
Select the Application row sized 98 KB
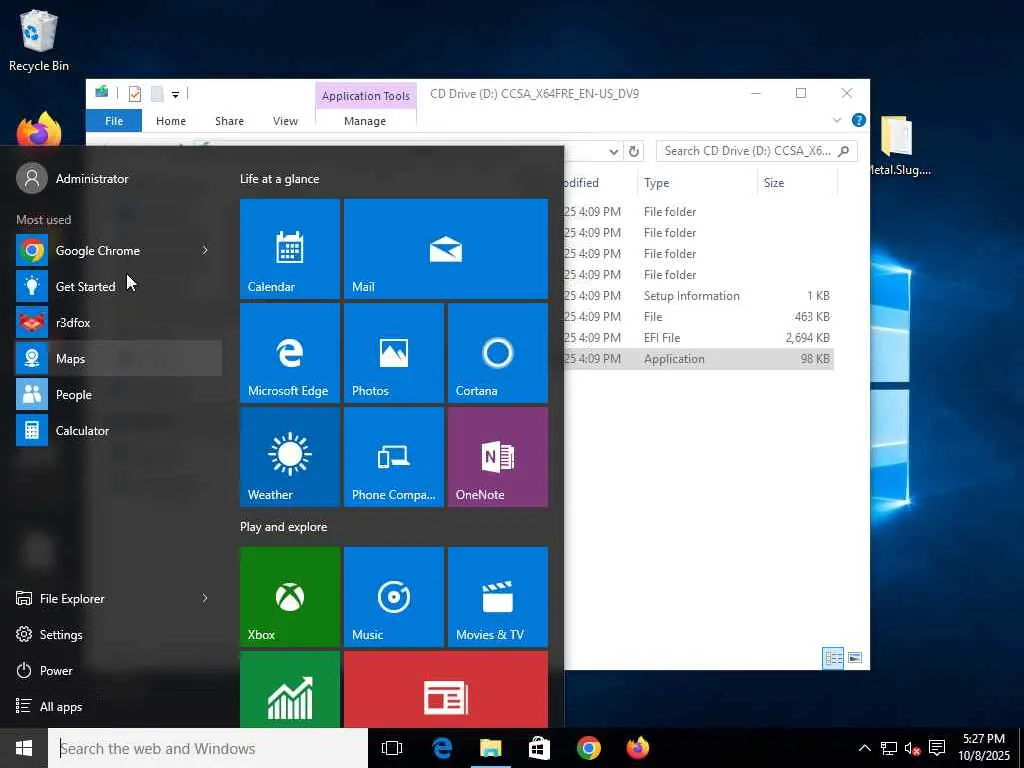pos(697,359)
